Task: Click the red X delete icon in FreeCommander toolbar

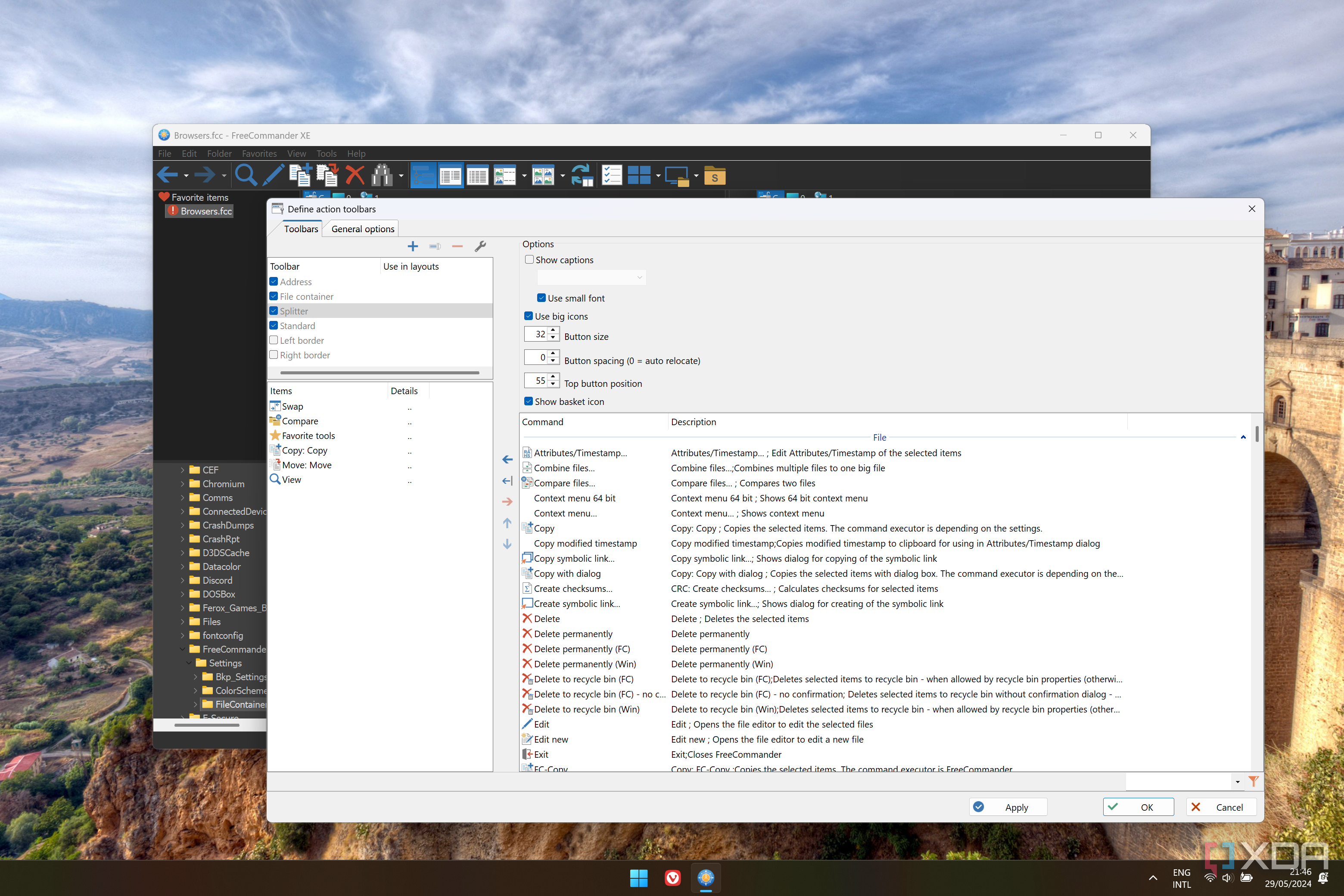Action: click(x=355, y=175)
